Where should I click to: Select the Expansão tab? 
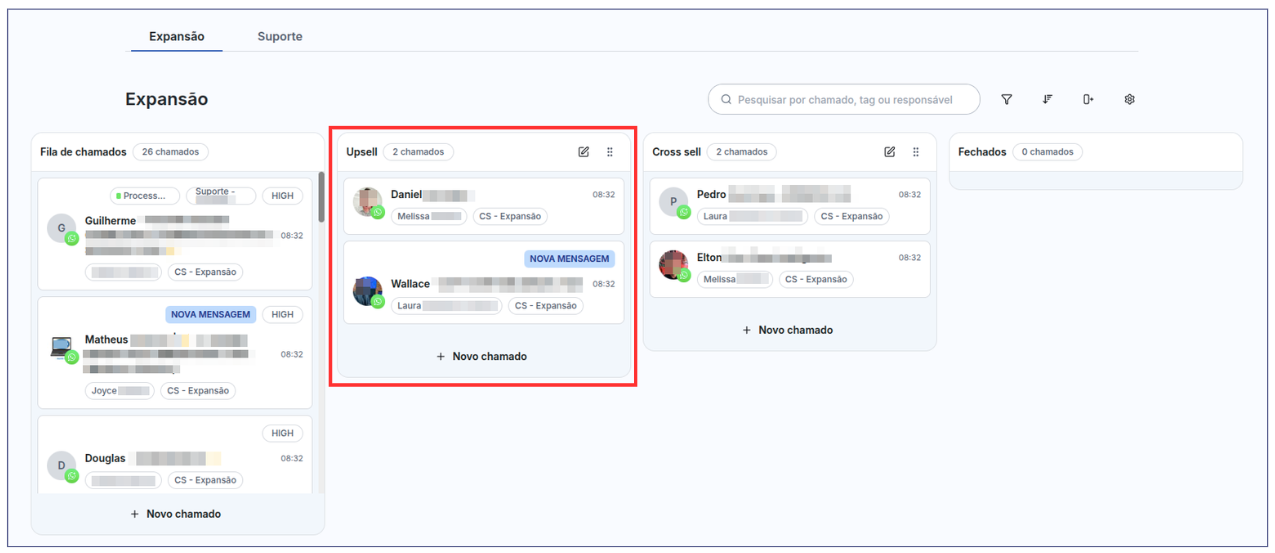176,36
